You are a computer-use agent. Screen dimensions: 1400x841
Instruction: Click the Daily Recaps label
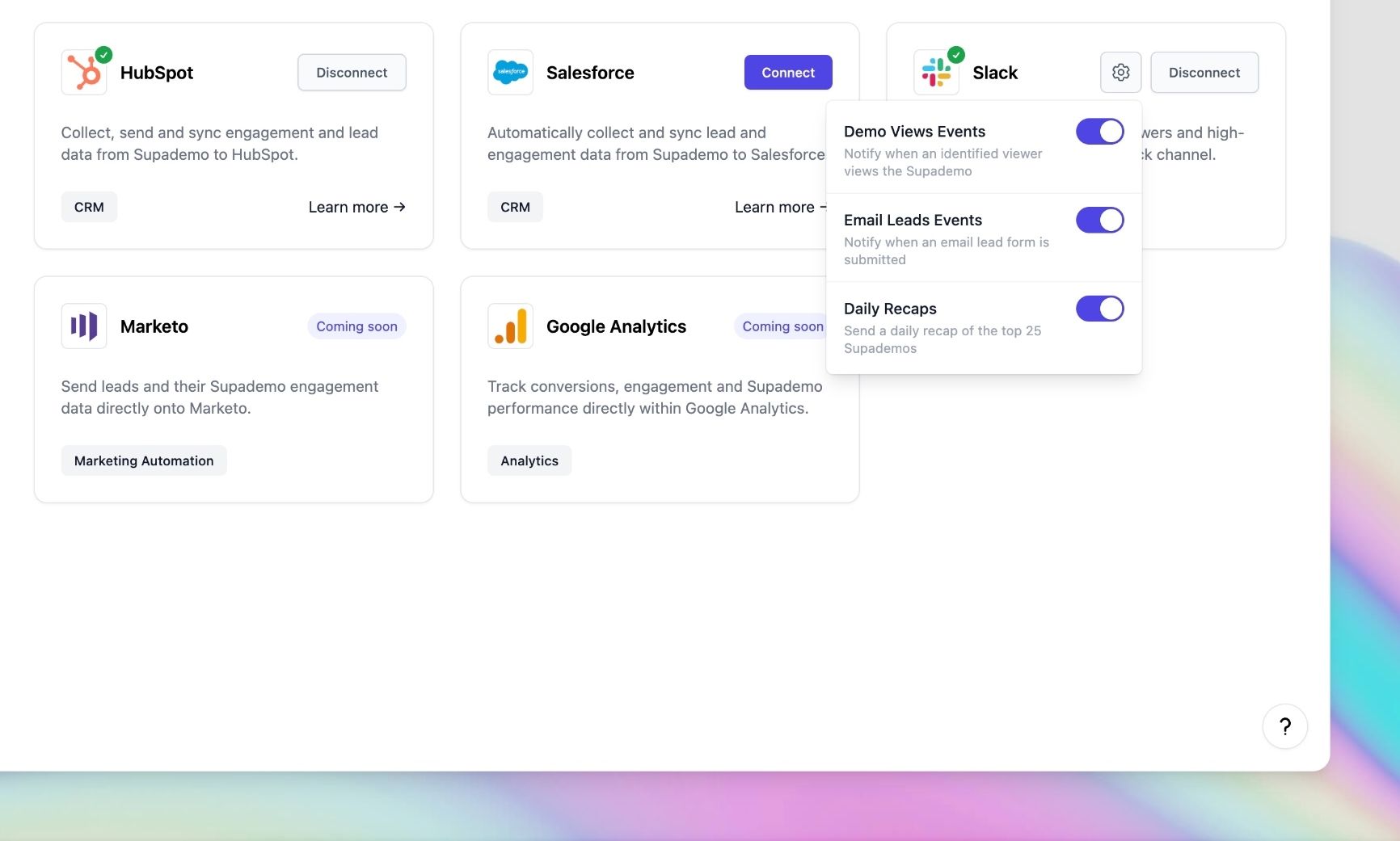[x=890, y=309]
